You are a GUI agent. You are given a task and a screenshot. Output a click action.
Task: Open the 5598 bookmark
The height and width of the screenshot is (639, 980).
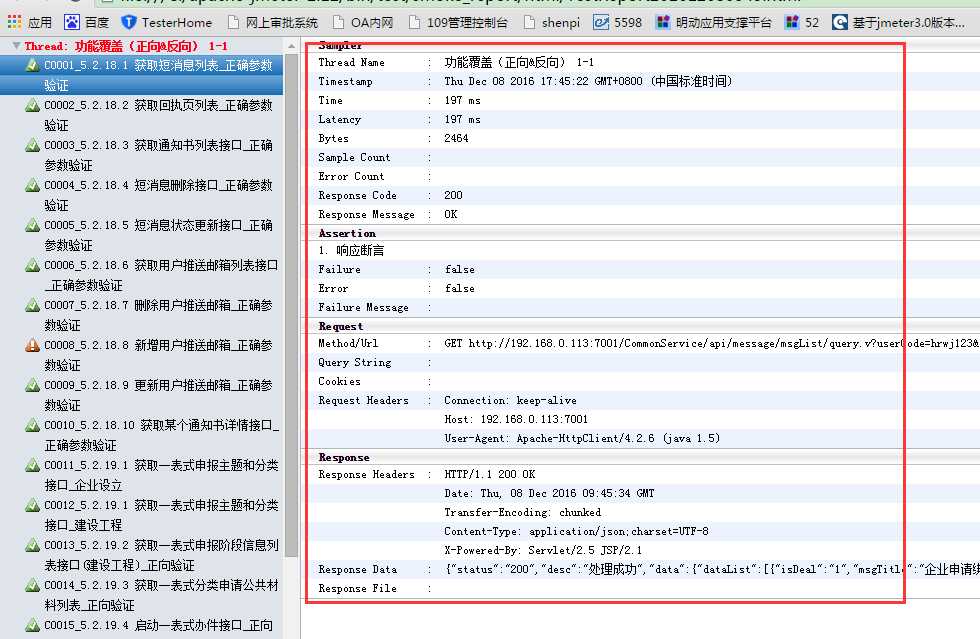(x=618, y=23)
